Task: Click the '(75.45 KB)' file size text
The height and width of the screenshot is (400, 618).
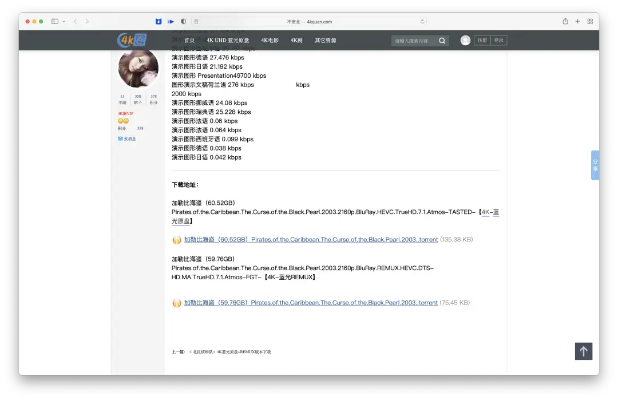Action: 455,303
